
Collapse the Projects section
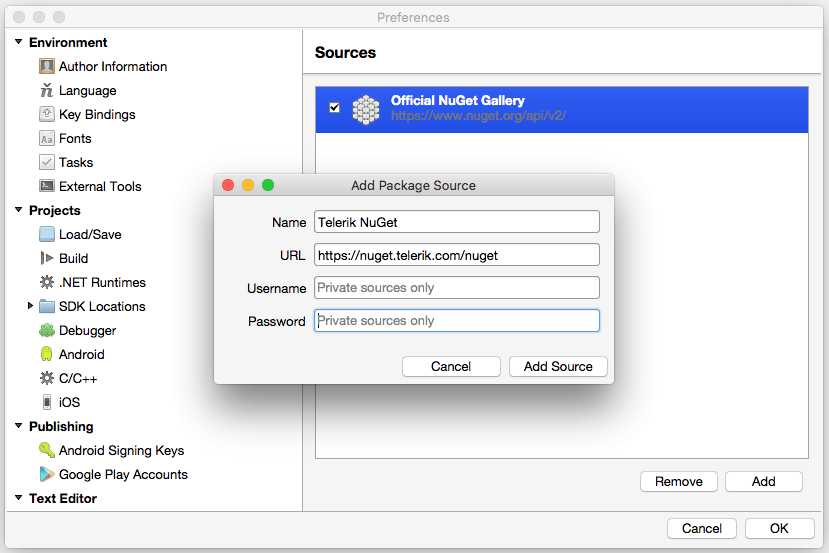pos(19,210)
